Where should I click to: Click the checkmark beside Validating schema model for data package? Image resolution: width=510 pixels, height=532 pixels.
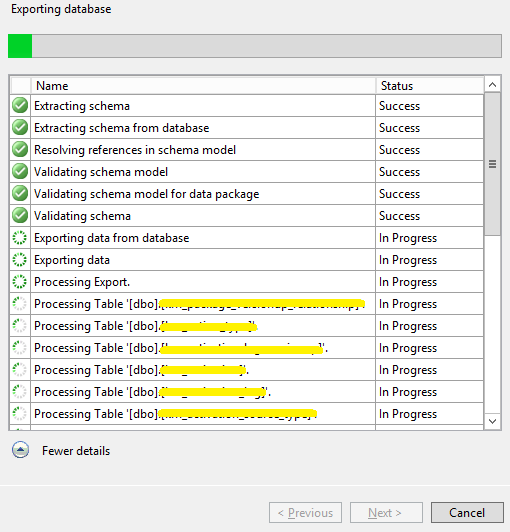[x=20, y=194]
